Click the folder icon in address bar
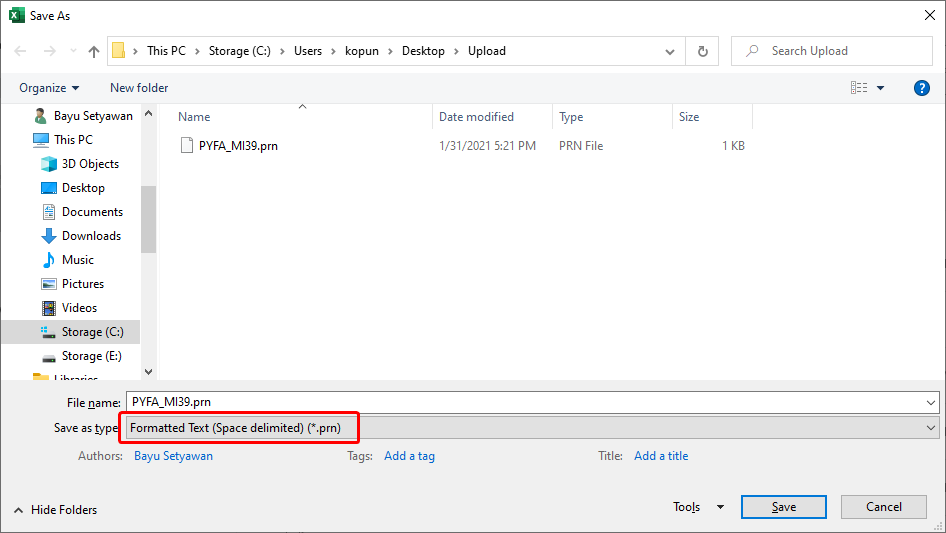Viewport: 946px width, 533px height. click(x=119, y=51)
